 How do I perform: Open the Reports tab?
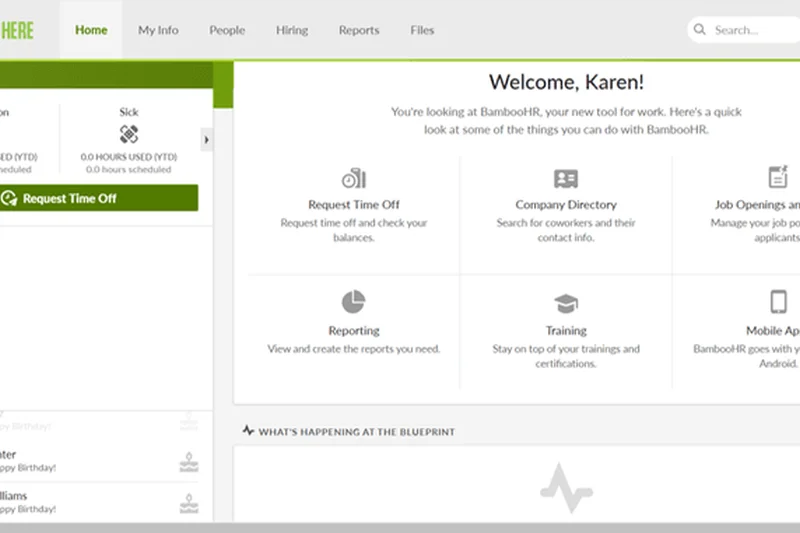(x=359, y=30)
